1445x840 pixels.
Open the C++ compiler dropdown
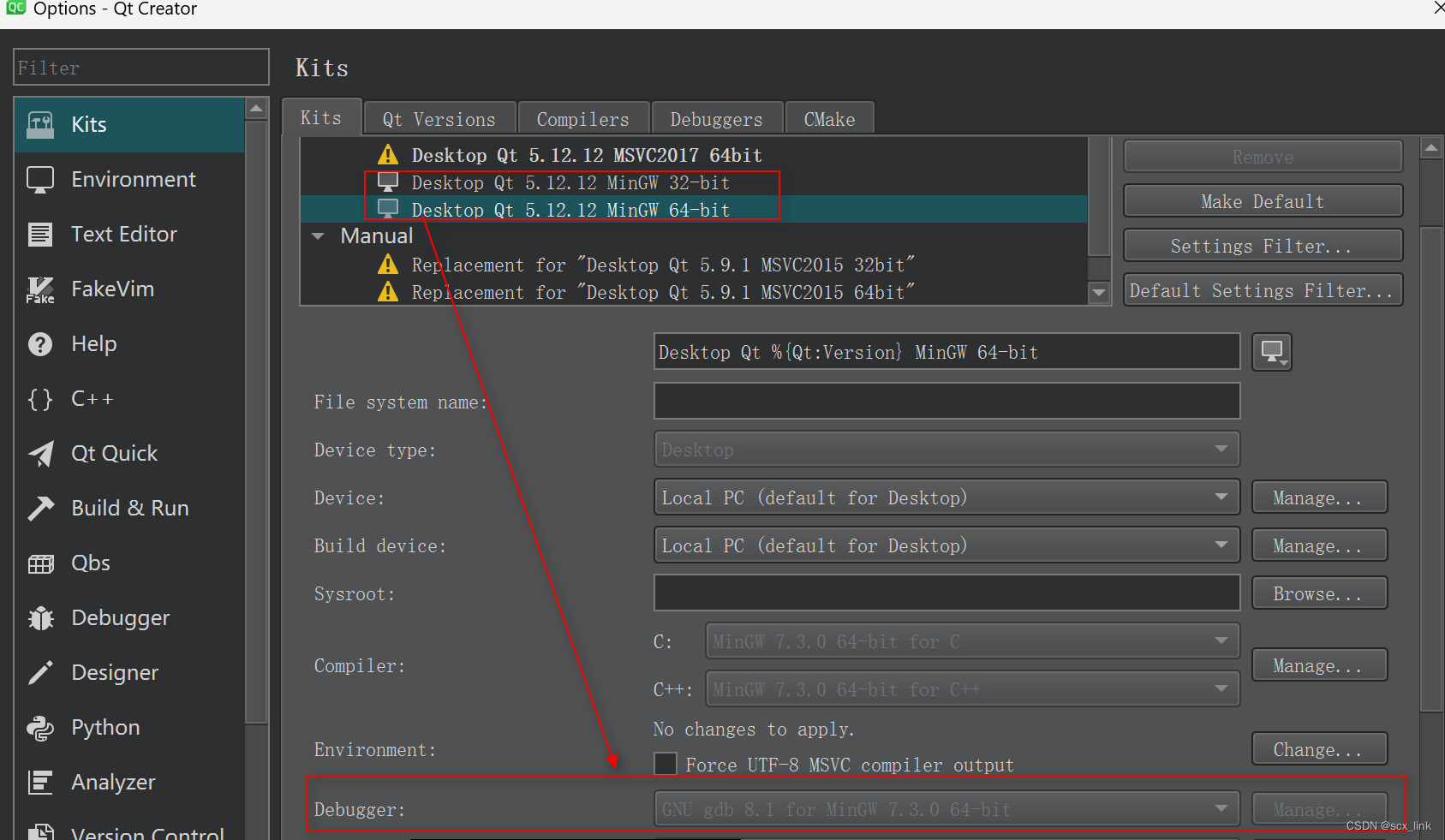point(972,689)
